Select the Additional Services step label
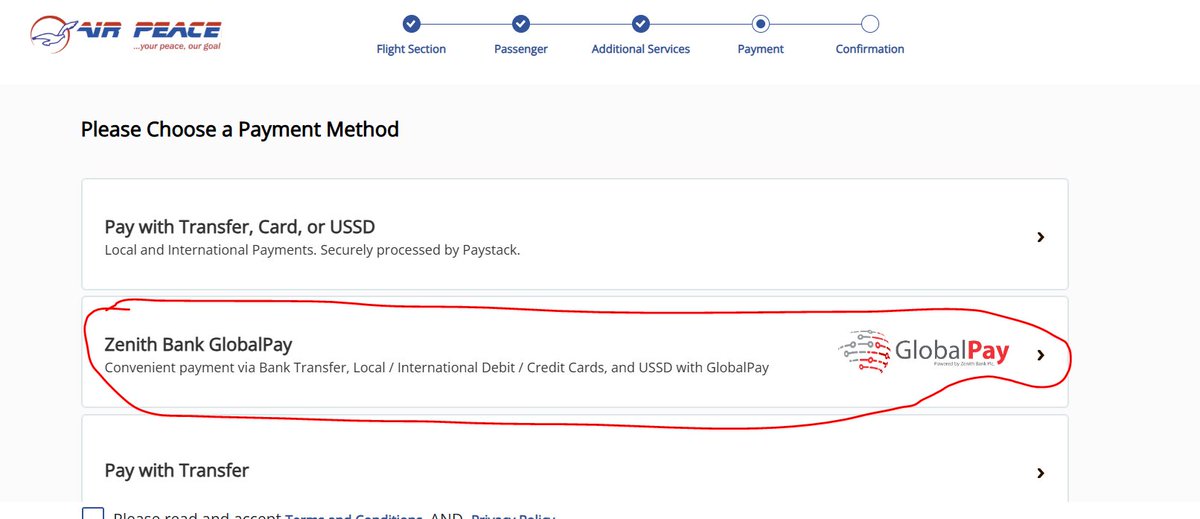Image resolution: width=1200 pixels, height=519 pixels. coord(641,49)
